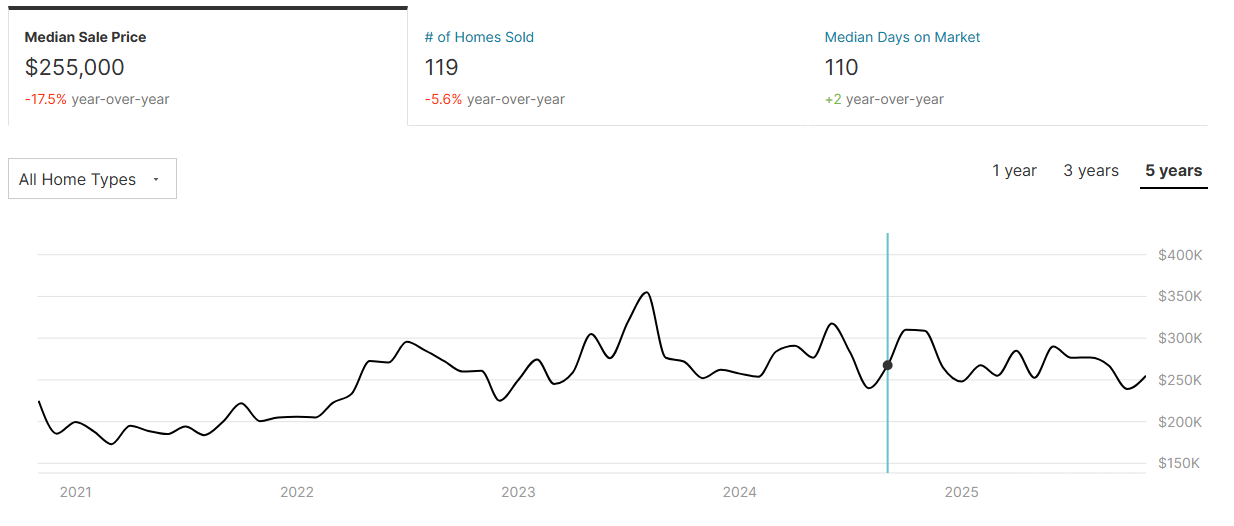Click the 119 homes sold figure
The width and height of the screenshot is (1234, 526).
441,68
